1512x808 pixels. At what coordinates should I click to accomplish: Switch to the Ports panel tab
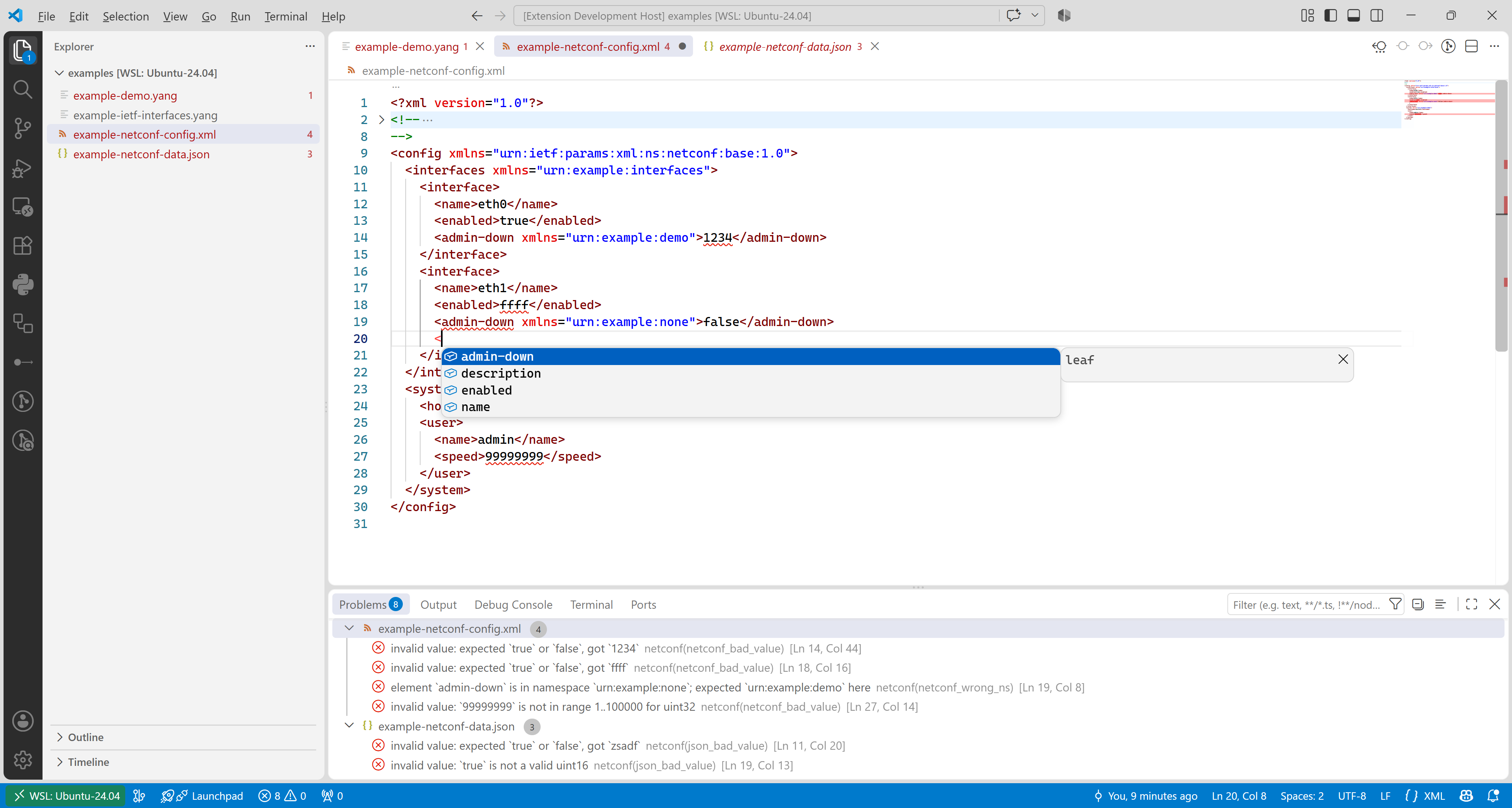[643, 604]
